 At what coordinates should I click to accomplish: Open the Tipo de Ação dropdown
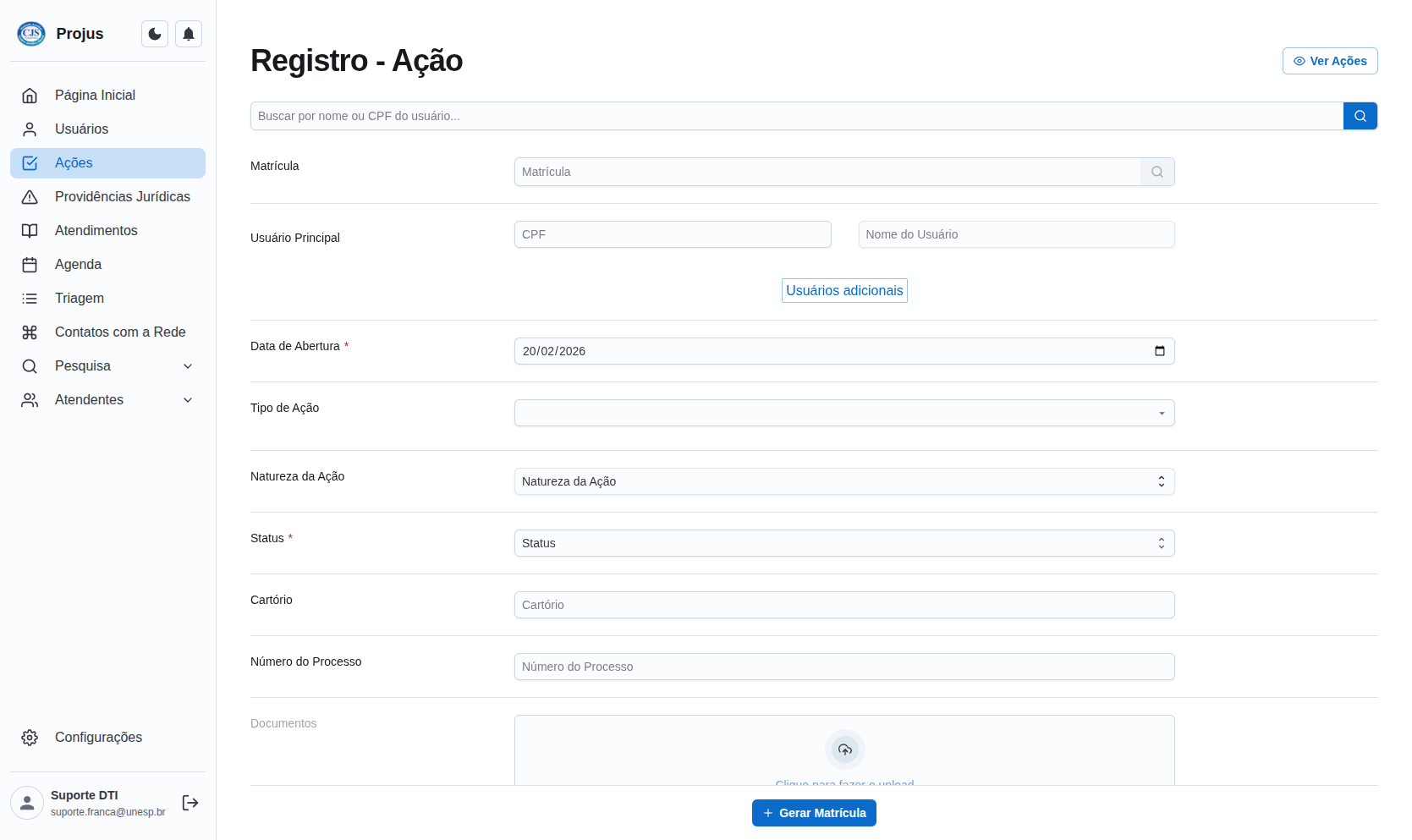[843, 413]
